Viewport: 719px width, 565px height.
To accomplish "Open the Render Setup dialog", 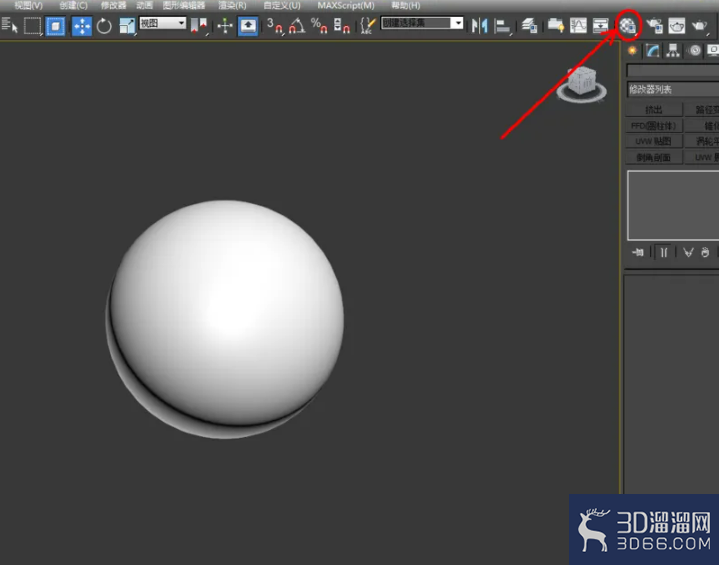I will coord(654,26).
